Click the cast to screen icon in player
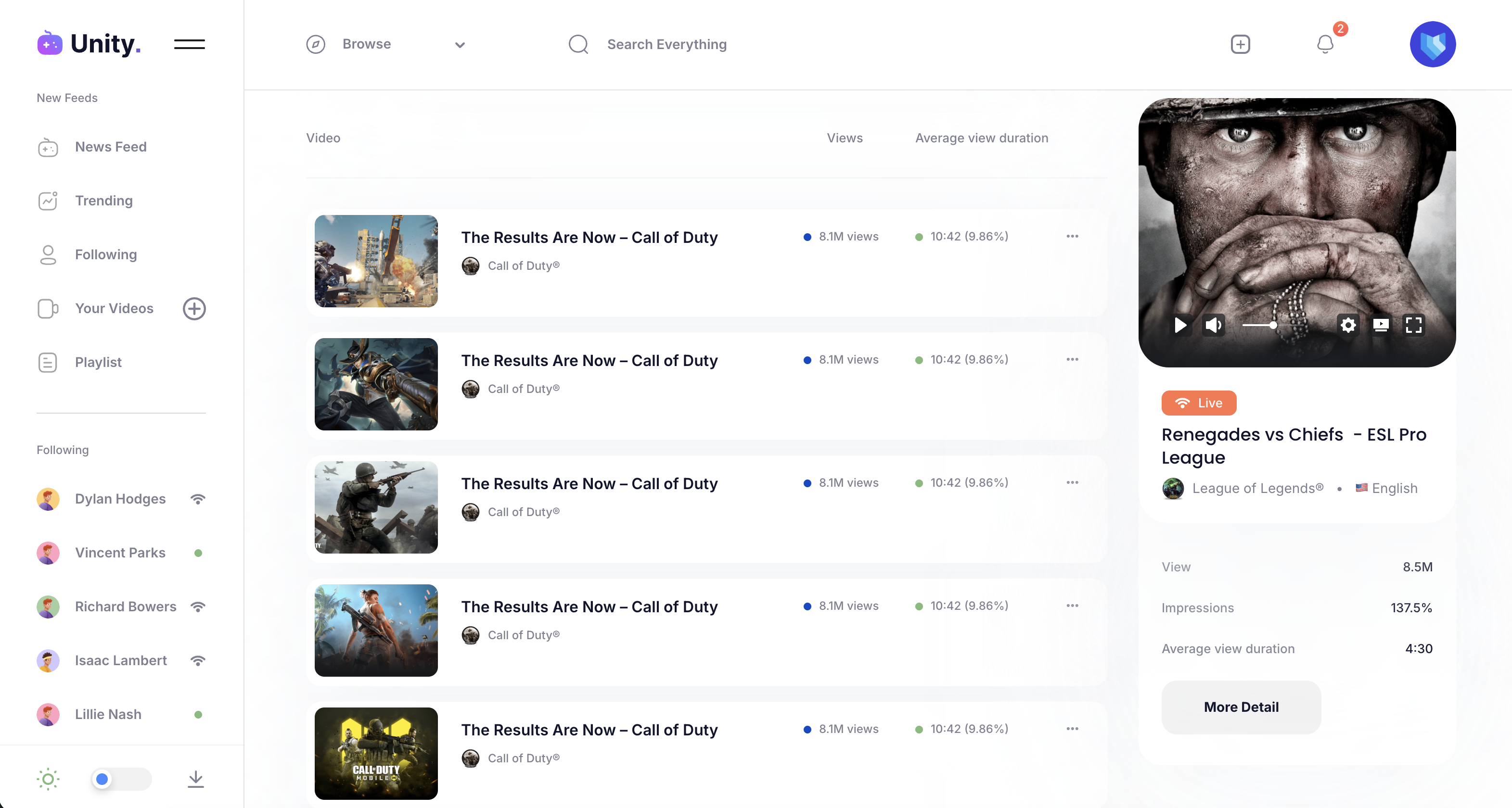This screenshot has width=1512, height=808. coord(1381,325)
